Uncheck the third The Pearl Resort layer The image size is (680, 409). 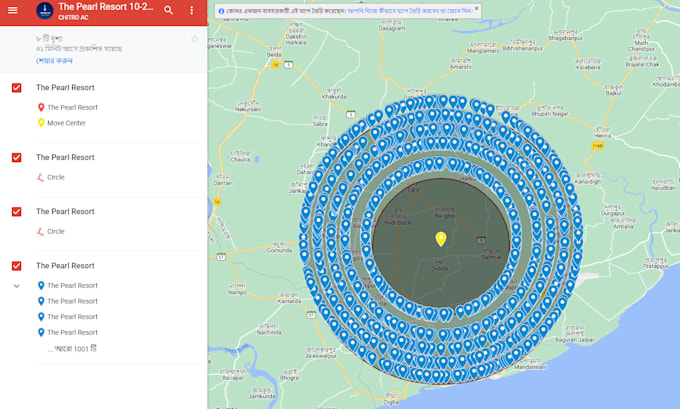click(x=16, y=212)
